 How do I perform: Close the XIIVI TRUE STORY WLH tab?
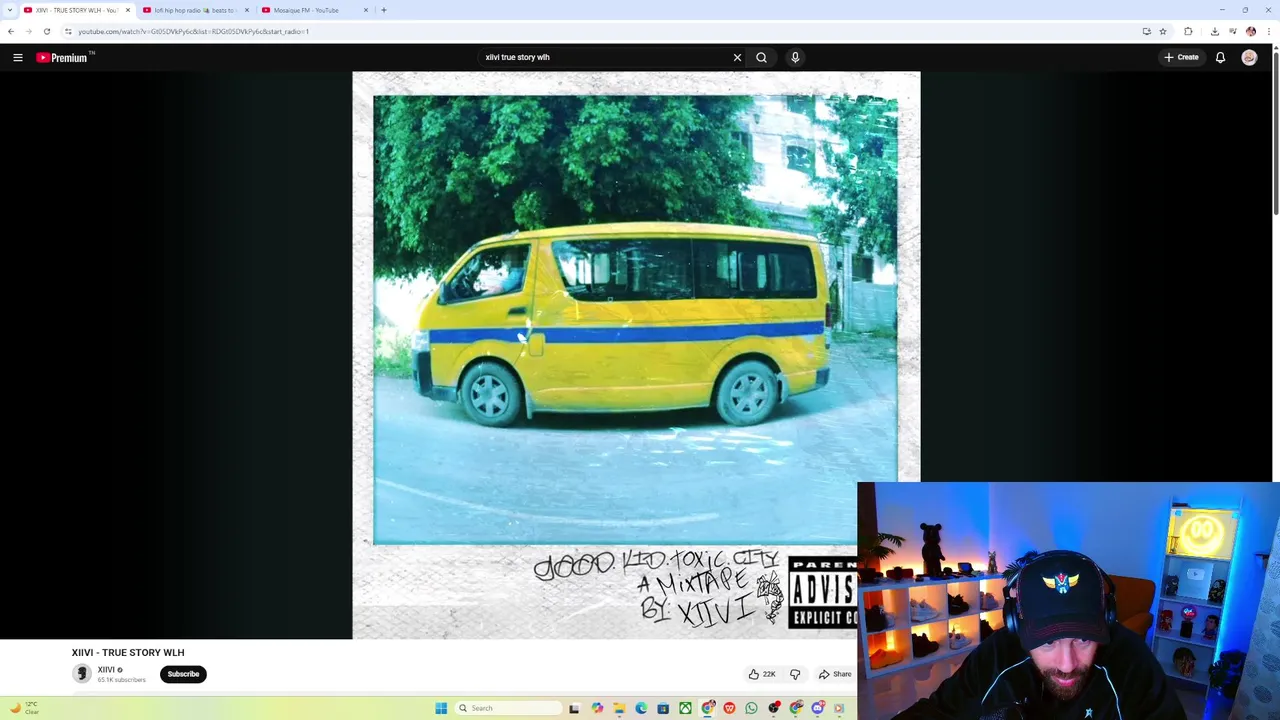click(128, 10)
